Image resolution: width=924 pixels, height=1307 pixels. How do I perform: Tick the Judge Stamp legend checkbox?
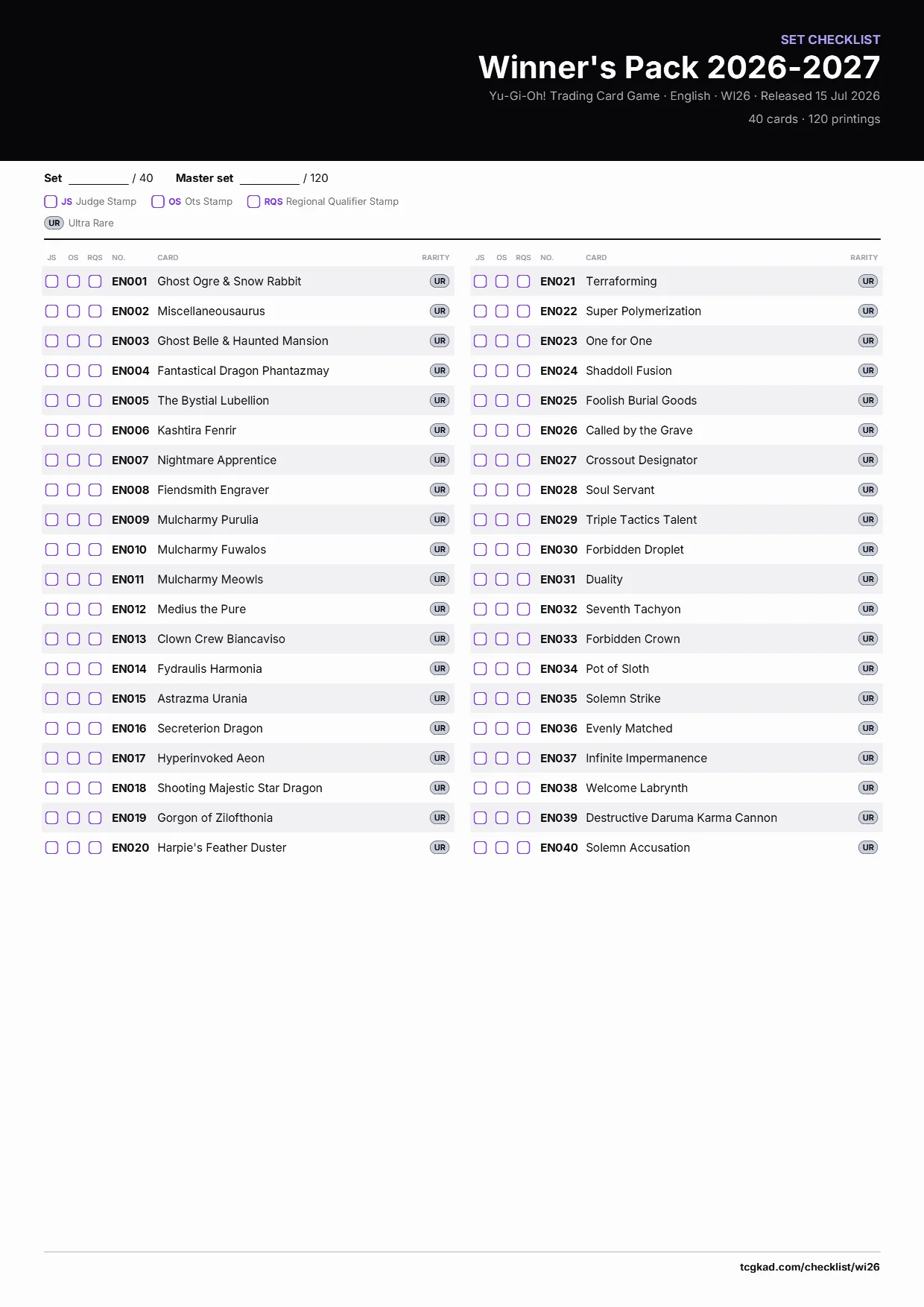[51, 201]
